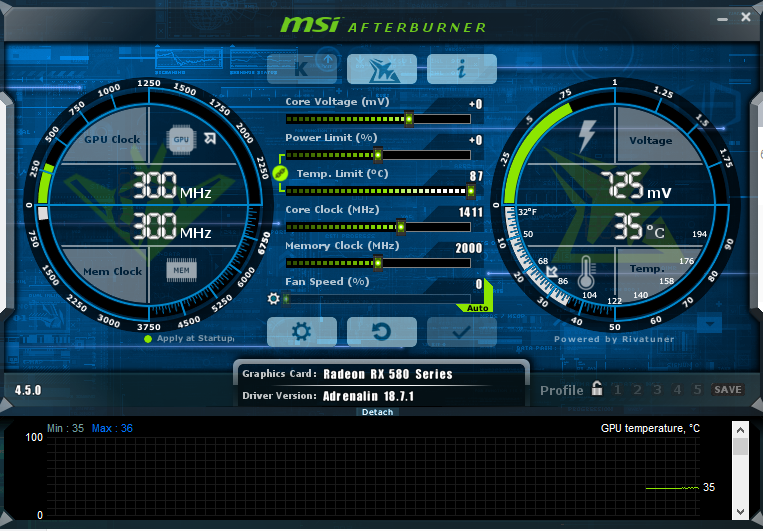
Task: Click the Core Clock slider handle
Action: pyautogui.click(x=401, y=227)
